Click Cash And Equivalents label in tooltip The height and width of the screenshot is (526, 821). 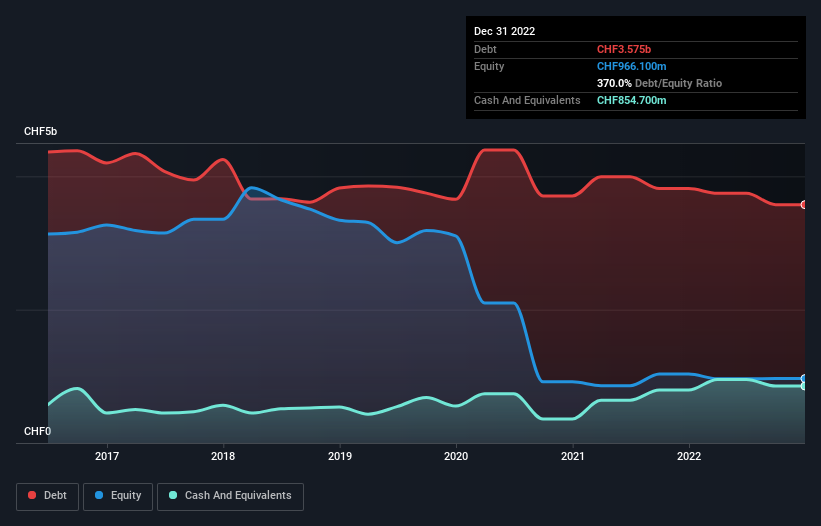pos(527,100)
